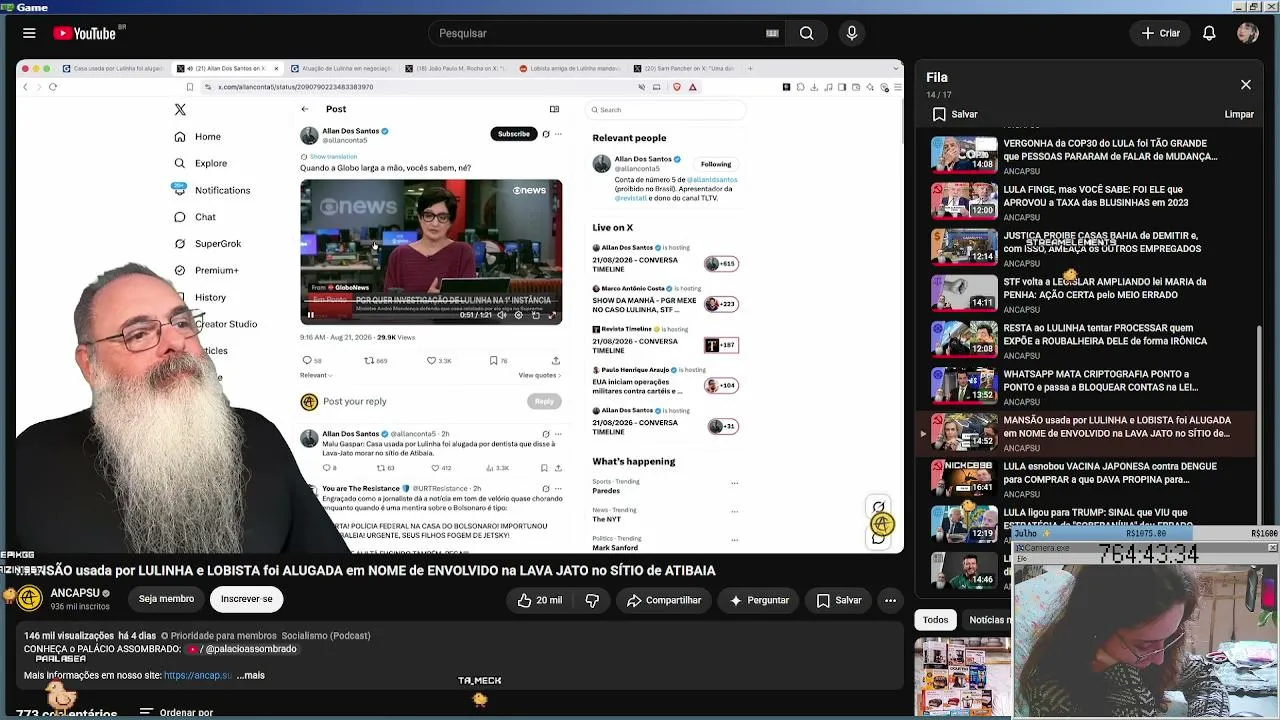This screenshot has height=720, width=1280.
Task: Open the on-screen keyboard in search box
Action: pos(772,33)
